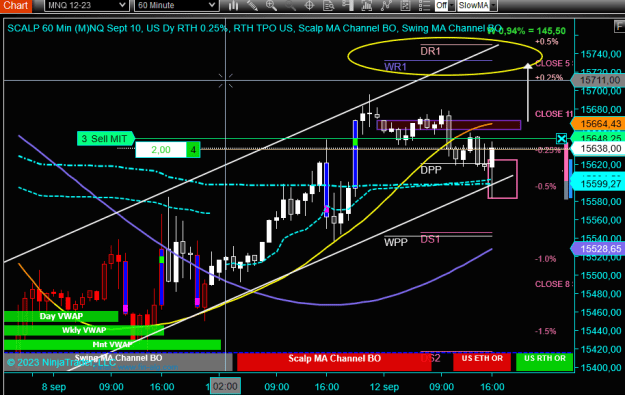Toggle the cross hair cursor icon
This screenshot has width=625, height=395.
tap(309, 5)
